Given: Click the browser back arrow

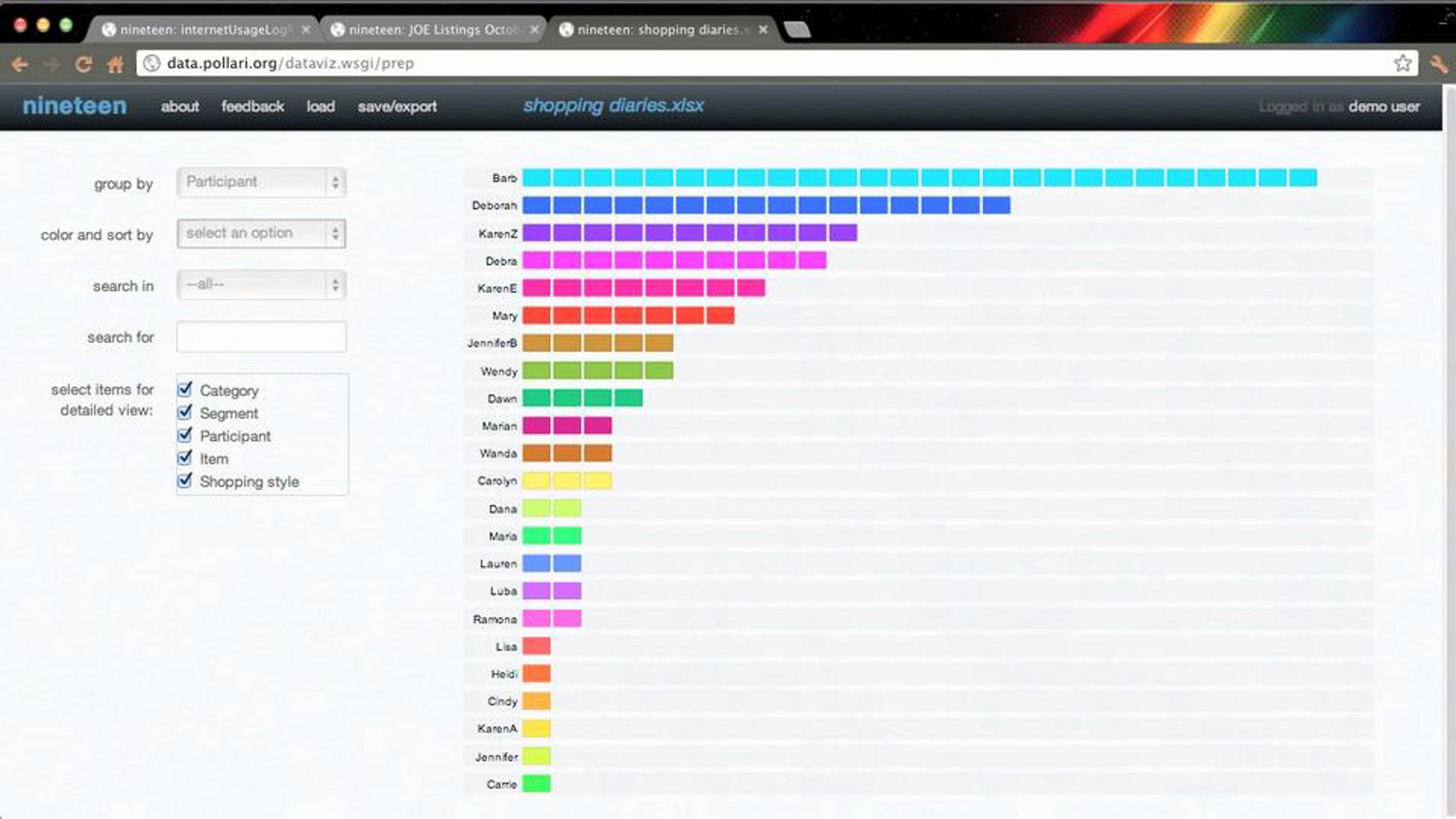Looking at the screenshot, I should point(20,64).
